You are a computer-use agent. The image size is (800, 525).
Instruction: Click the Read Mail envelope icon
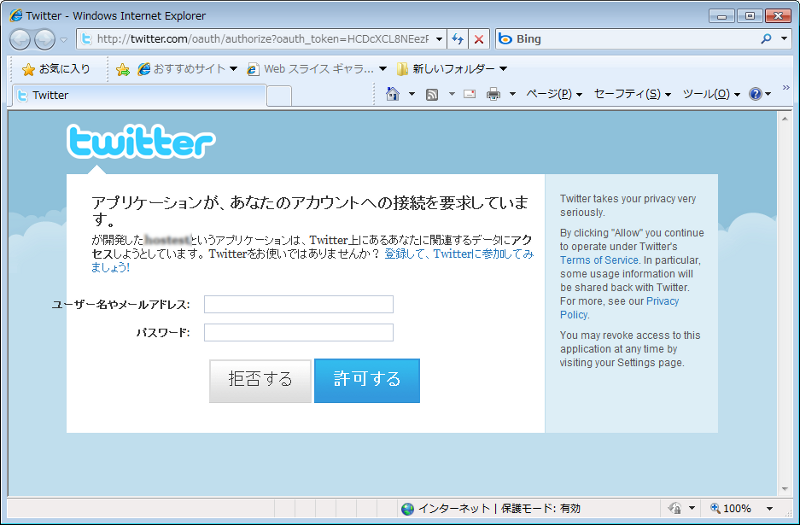pyautogui.click(x=469, y=94)
